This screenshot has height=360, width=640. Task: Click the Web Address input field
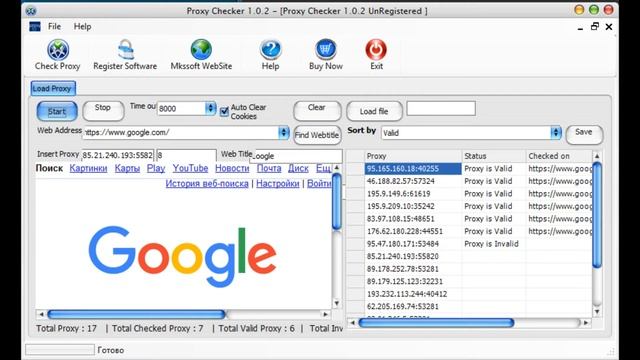tap(180, 133)
